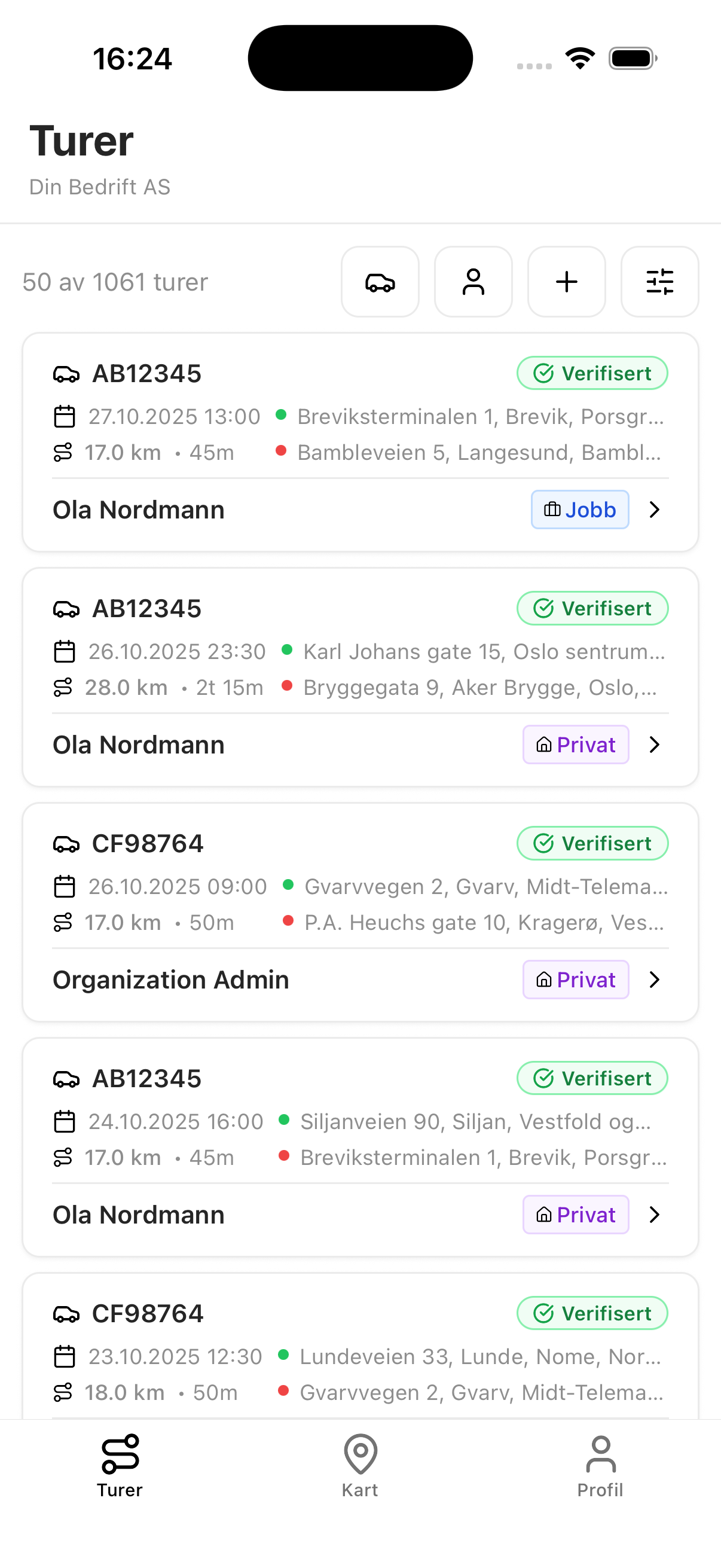Open Organization Admin trip chevron
The image size is (721, 1568).
coord(654,980)
